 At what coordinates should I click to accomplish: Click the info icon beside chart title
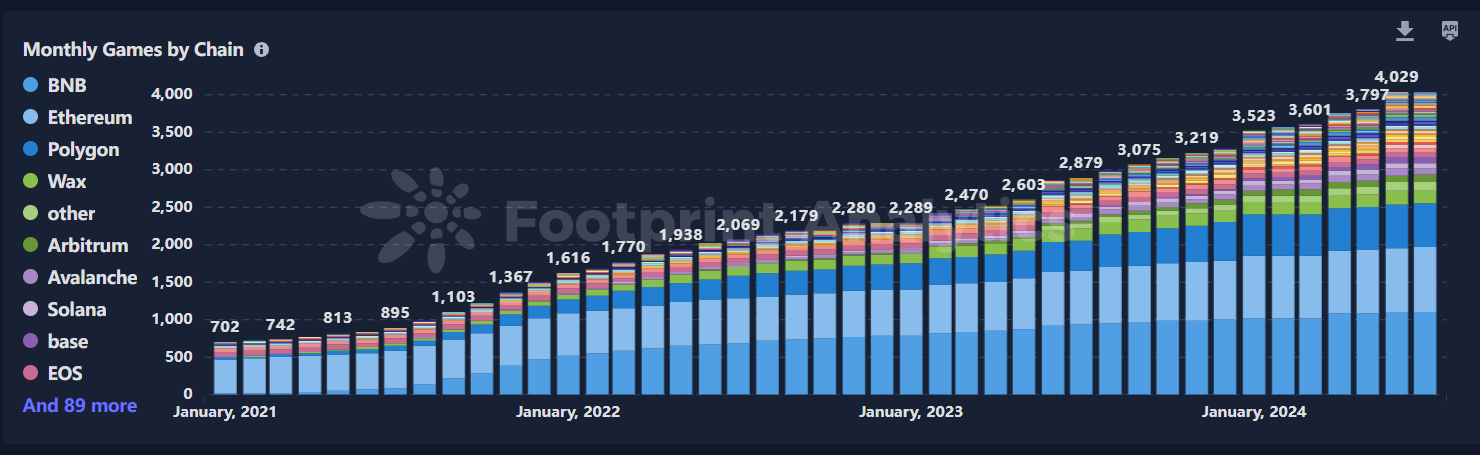tap(261, 49)
